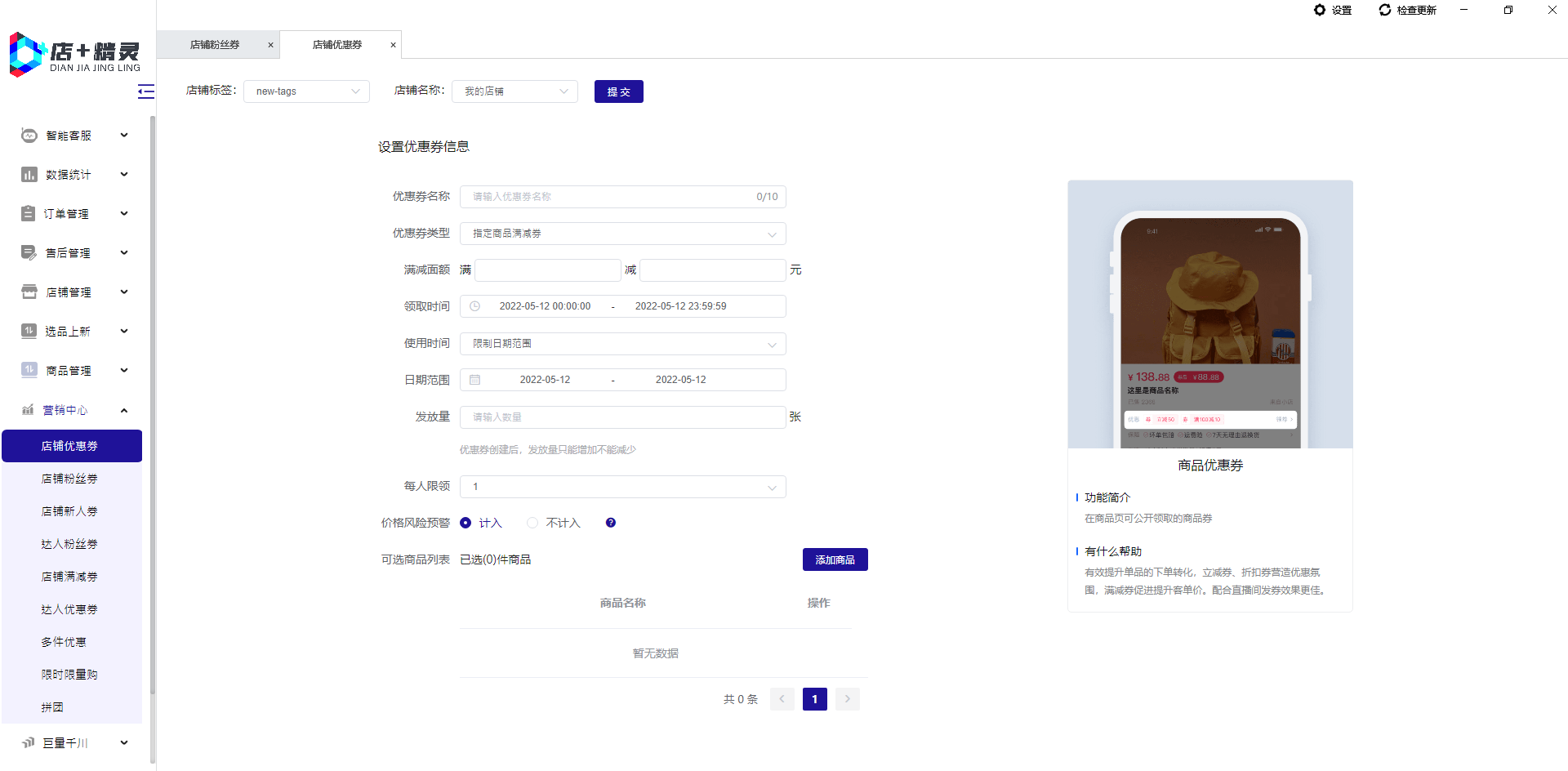The width and height of the screenshot is (1568, 771).
Task: Select the 计入 radio option
Action: click(x=465, y=523)
